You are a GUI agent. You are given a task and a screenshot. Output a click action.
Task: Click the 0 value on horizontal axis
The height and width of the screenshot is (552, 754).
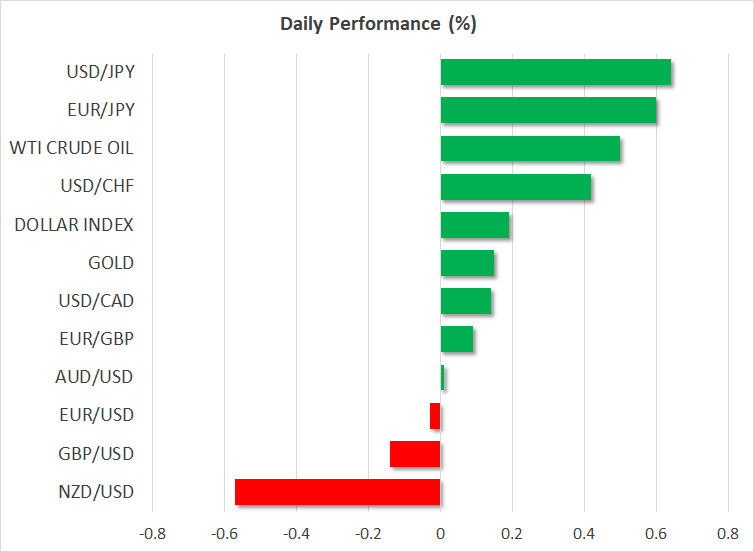coord(441,531)
